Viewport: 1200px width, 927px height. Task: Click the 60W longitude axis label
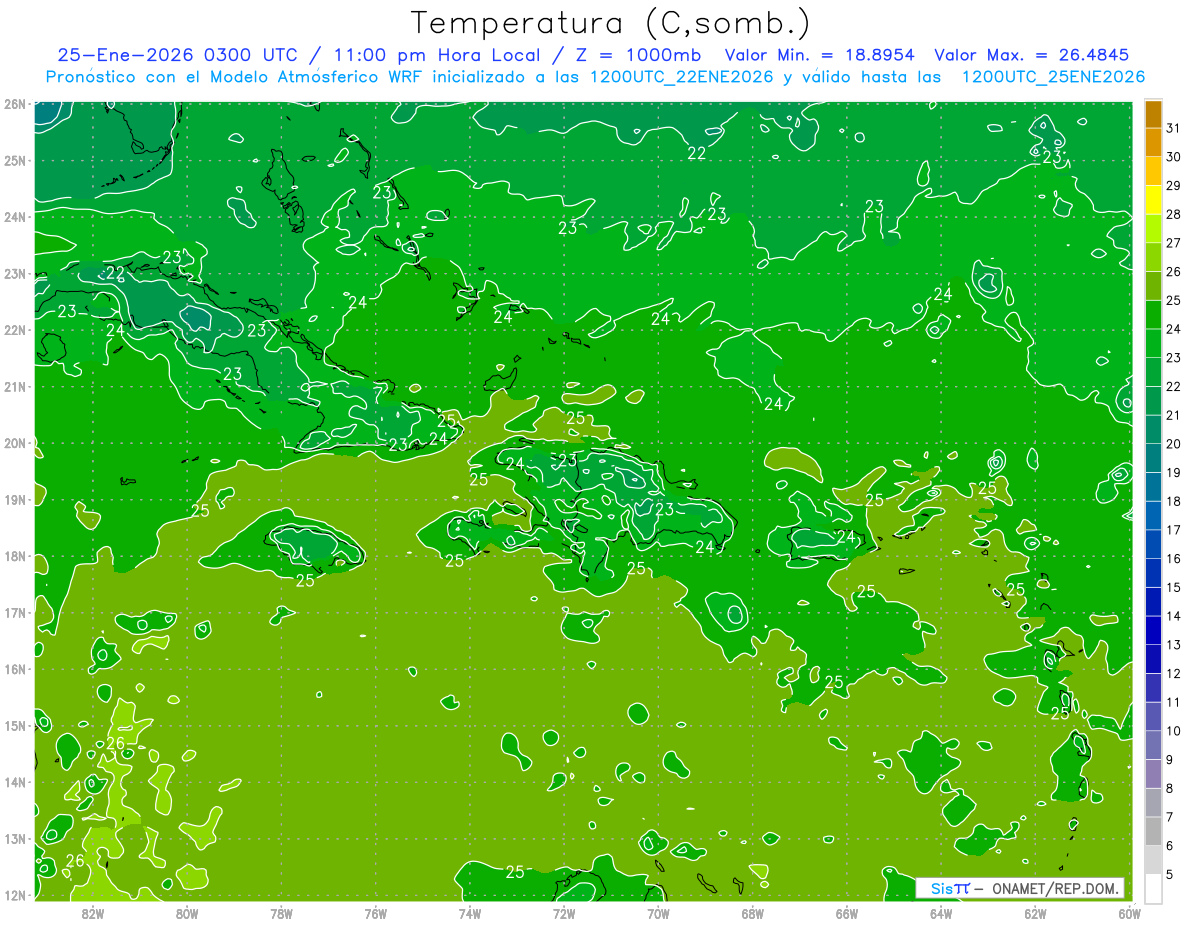1129,912
